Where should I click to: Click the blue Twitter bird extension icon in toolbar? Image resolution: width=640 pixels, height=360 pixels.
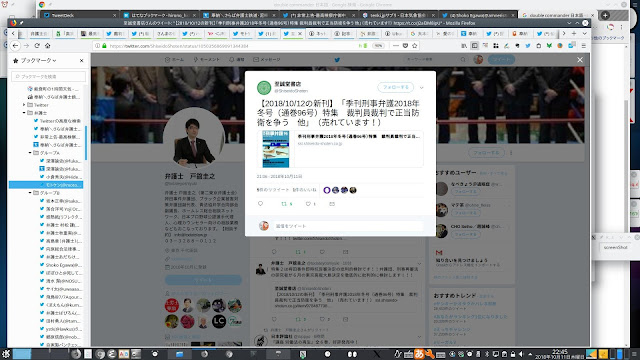click(528, 46)
